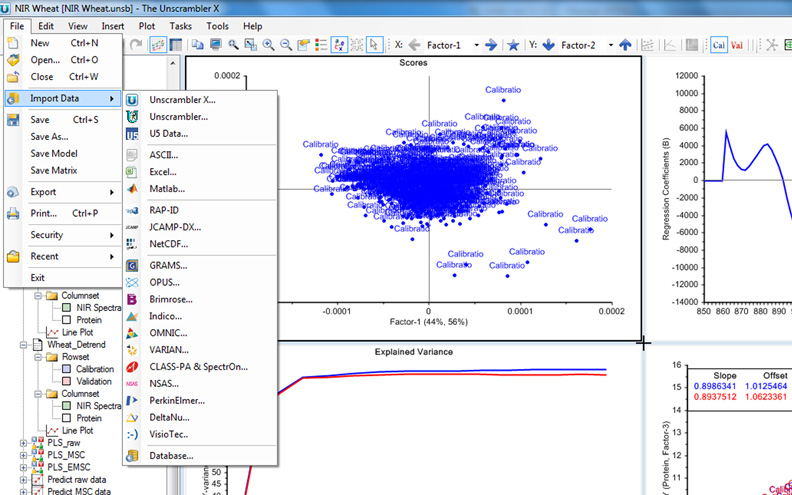Select the Wheat_Detrend tree item

[76, 345]
